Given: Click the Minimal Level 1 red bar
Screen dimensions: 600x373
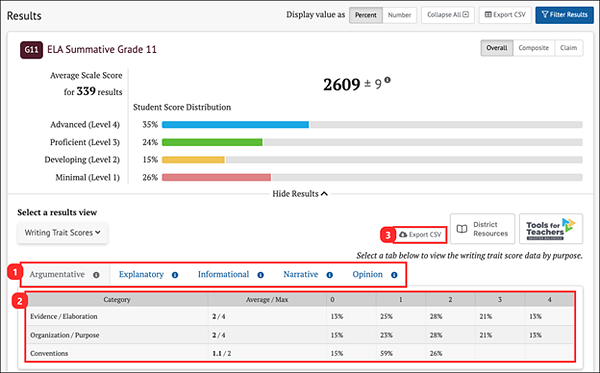Looking at the screenshot, I should coord(217,178).
